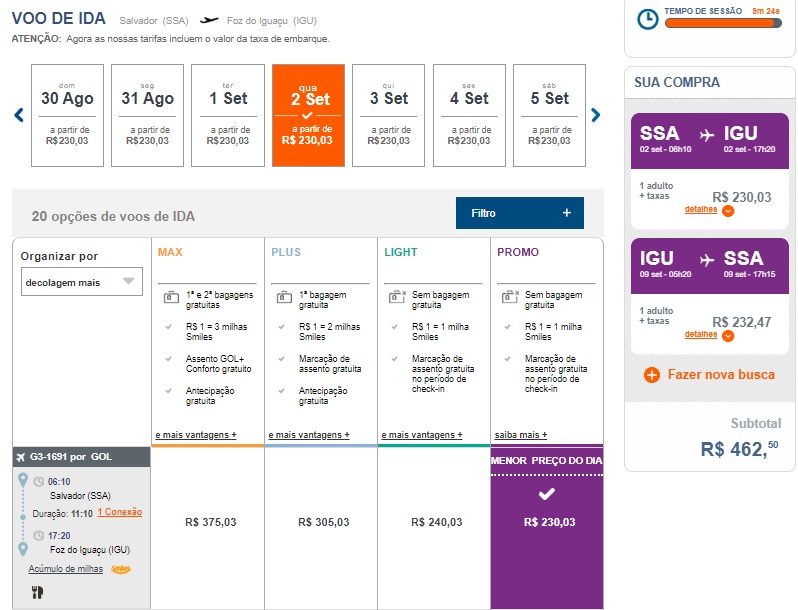Click e mais vantagens under PLUS
The height and width of the screenshot is (610, 798).
[308, 435]
